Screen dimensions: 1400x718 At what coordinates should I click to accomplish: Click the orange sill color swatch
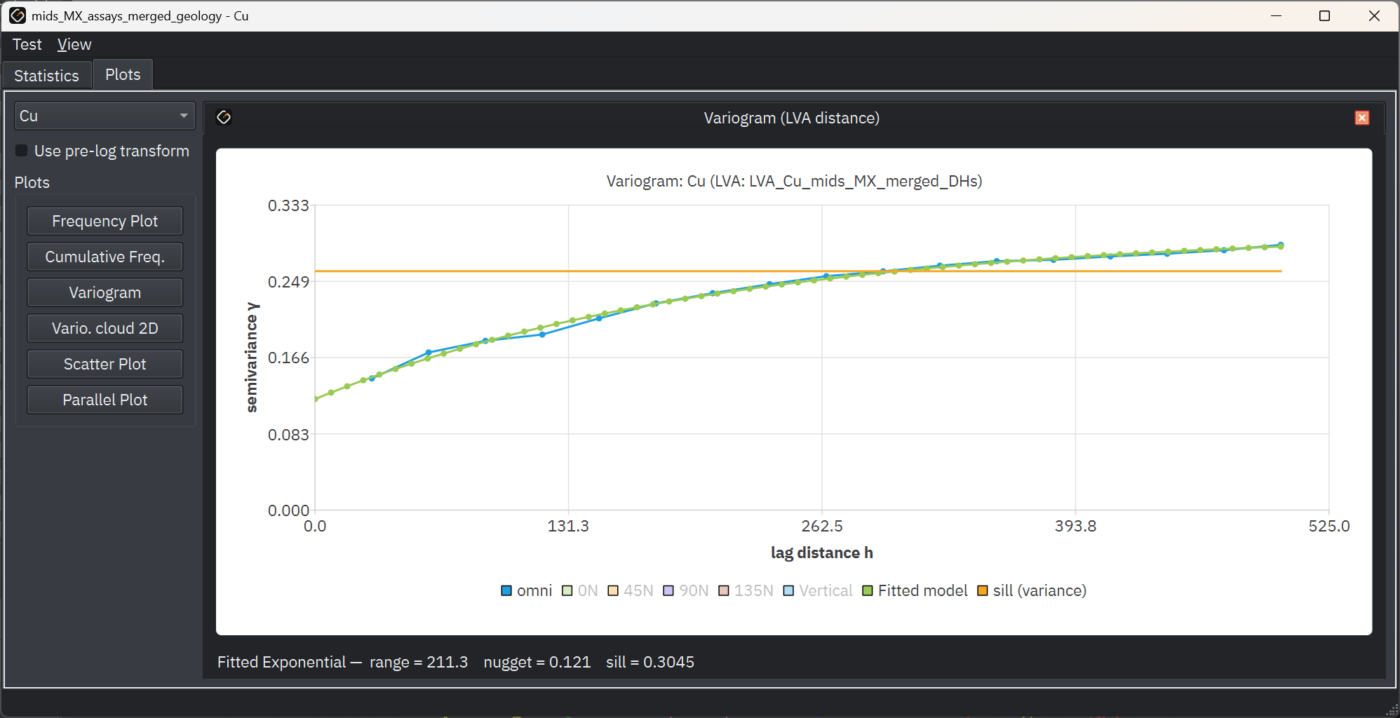983,591
